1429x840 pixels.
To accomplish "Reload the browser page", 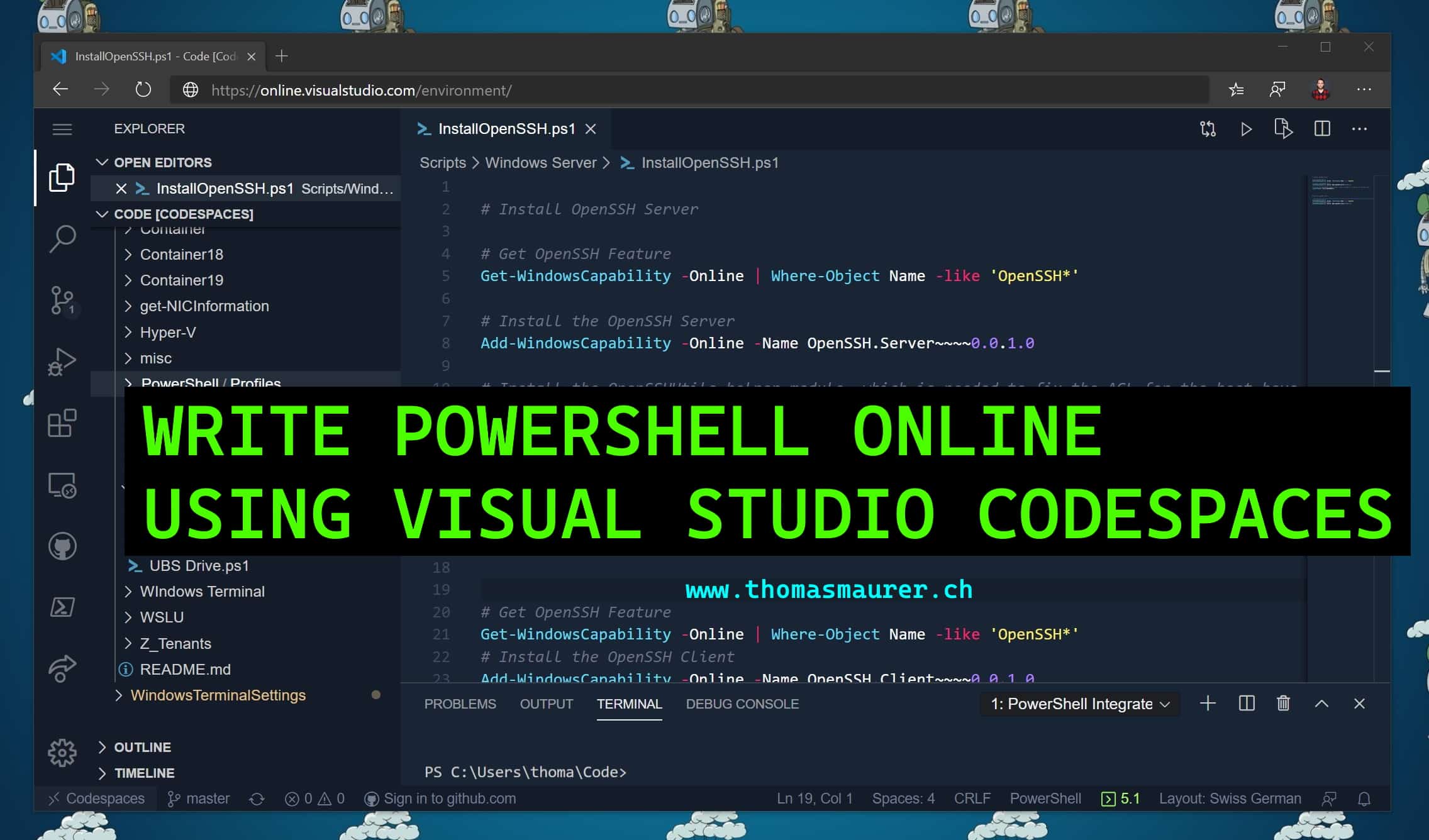I will 143,89.
